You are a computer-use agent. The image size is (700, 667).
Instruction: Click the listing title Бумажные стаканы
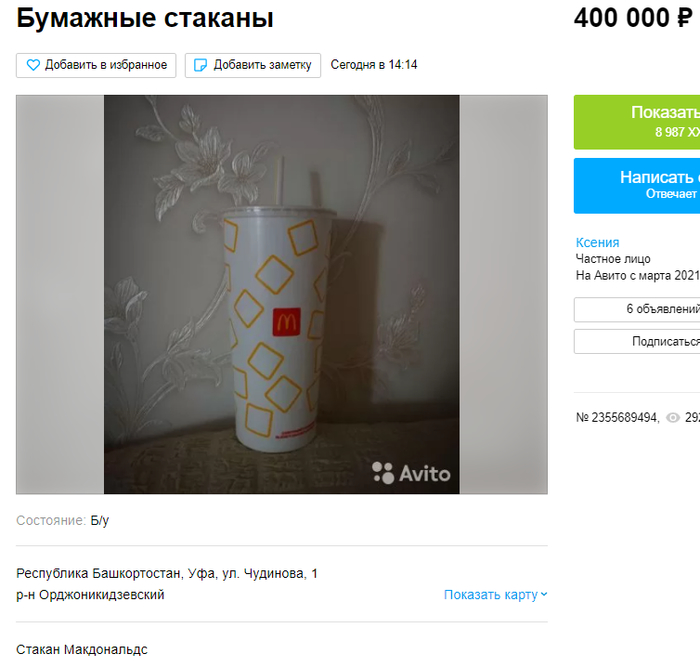(x=145, y=18)
